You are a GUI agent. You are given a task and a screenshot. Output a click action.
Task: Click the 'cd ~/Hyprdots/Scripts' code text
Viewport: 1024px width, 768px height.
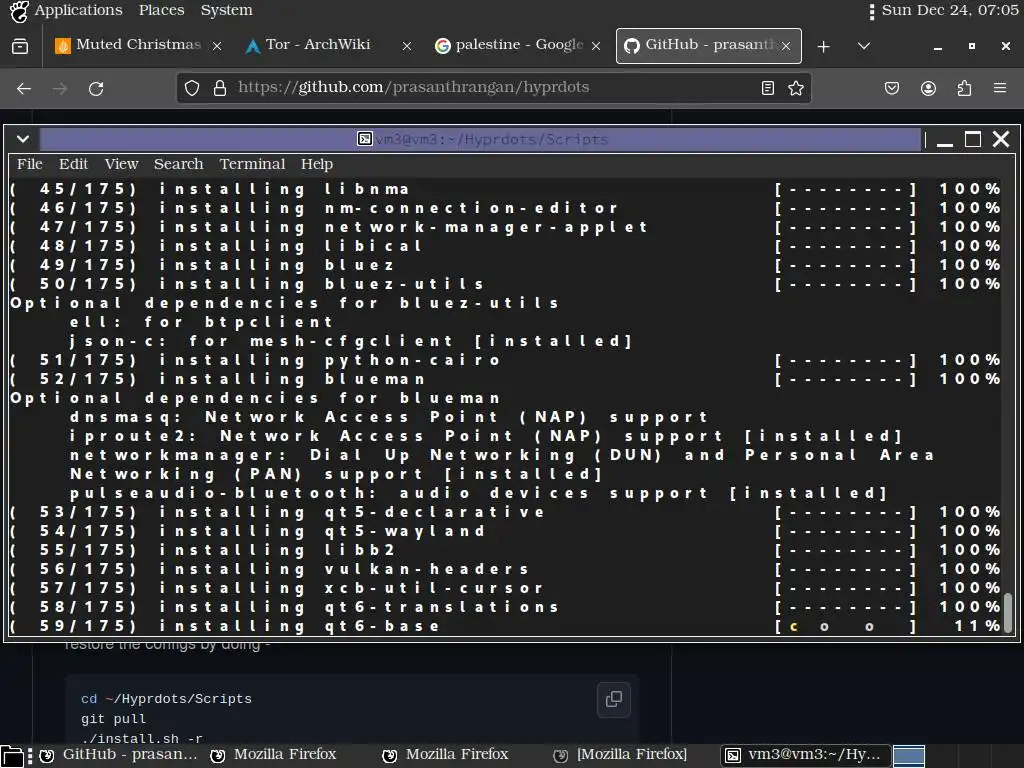click(166, 699)
